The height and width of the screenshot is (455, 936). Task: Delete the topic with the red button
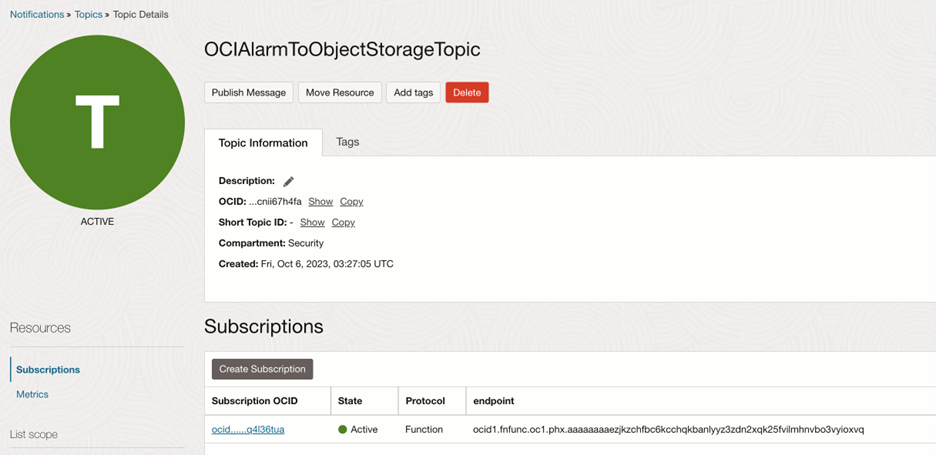click(467, 93)
